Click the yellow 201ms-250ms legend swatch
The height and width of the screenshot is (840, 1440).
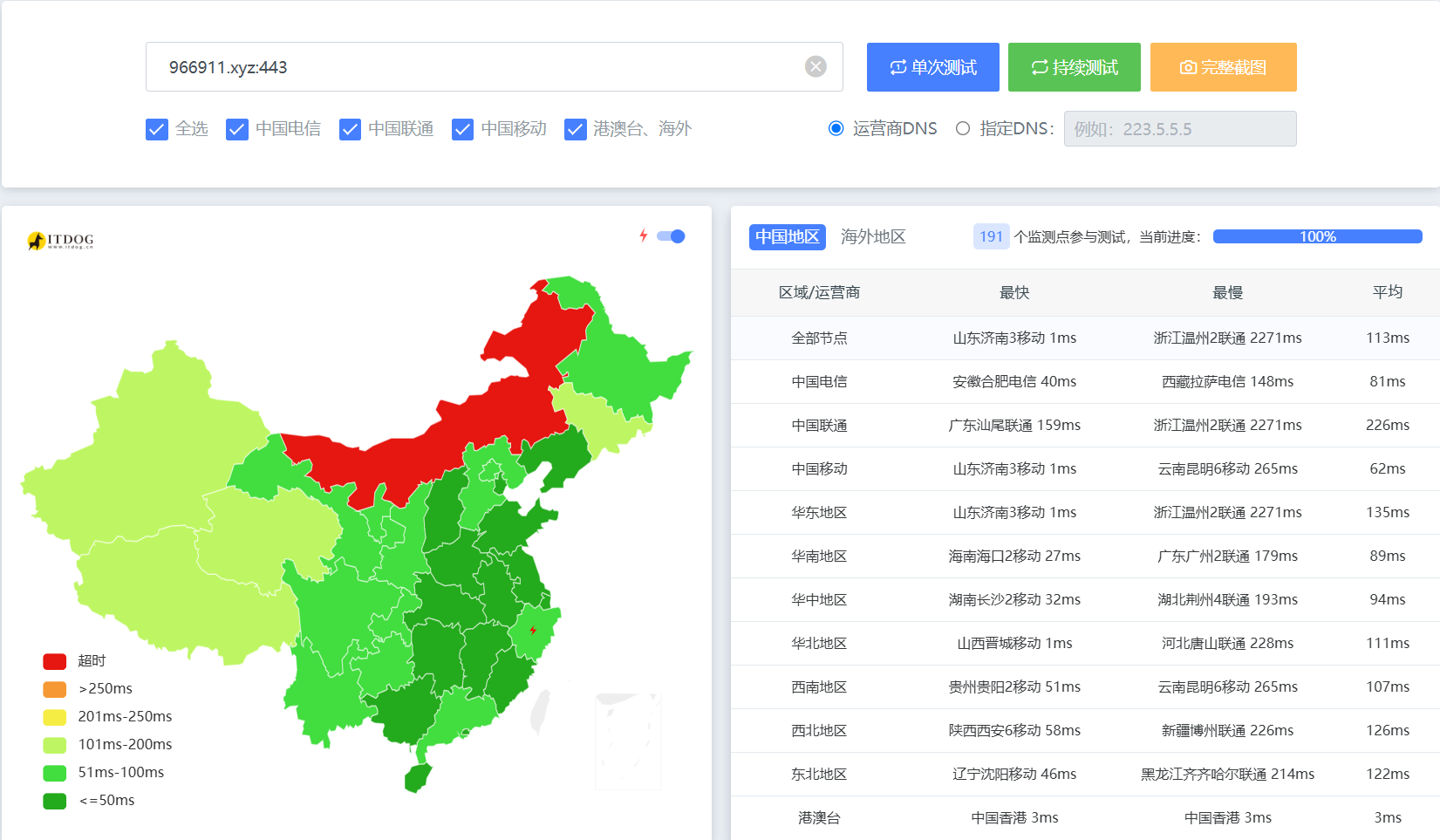point(55,717)
